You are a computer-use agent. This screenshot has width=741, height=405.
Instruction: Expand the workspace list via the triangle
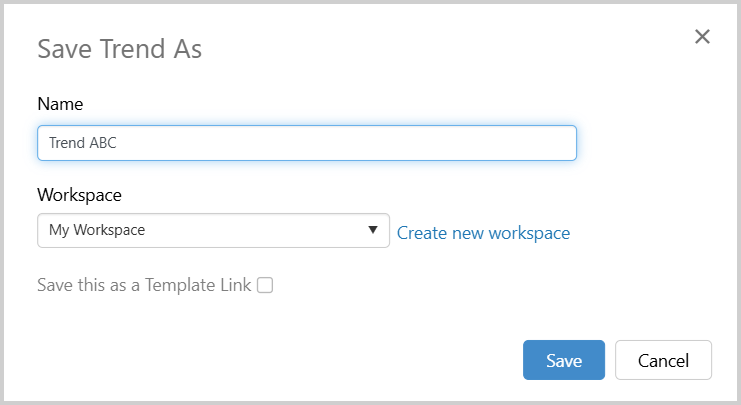(x=373, y=230)
